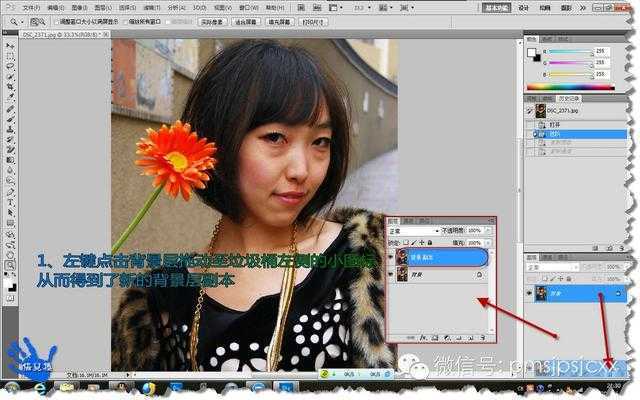Click the 填充屏幕 button
Viewport: 640px width, 400px height.
click(279, 22)
